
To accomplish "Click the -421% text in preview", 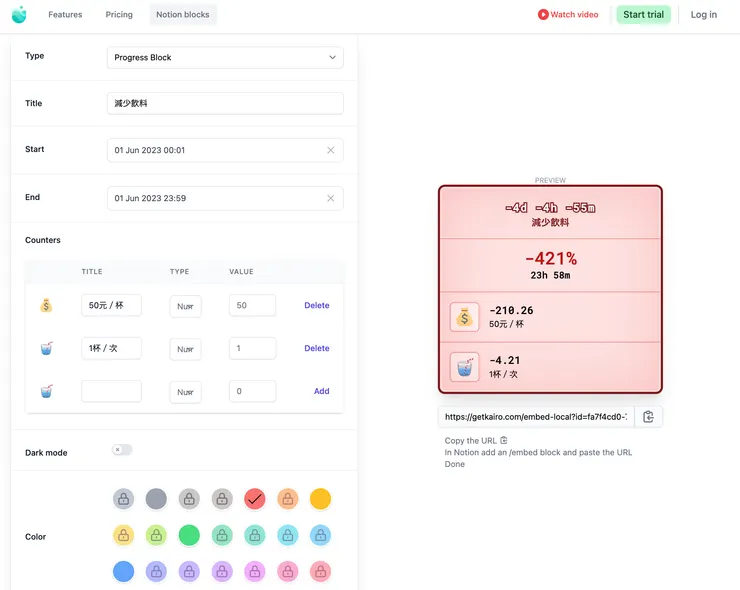I will 551,259.
